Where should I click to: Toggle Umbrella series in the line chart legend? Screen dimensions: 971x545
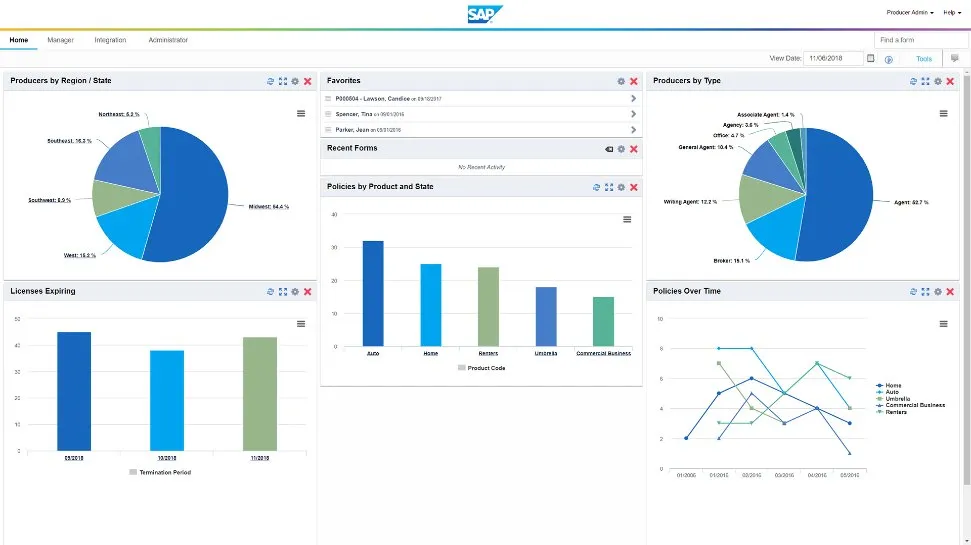point(896,398)
